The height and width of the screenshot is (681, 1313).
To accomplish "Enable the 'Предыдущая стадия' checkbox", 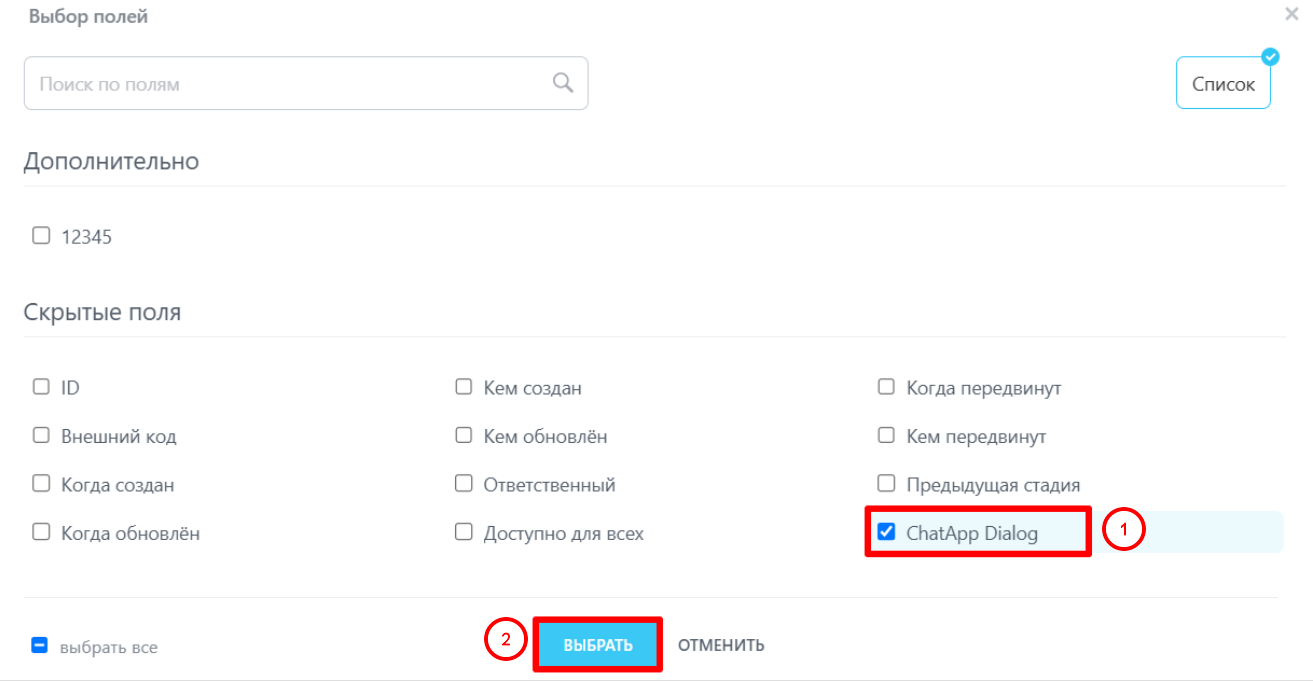I will tap(886, 484).
